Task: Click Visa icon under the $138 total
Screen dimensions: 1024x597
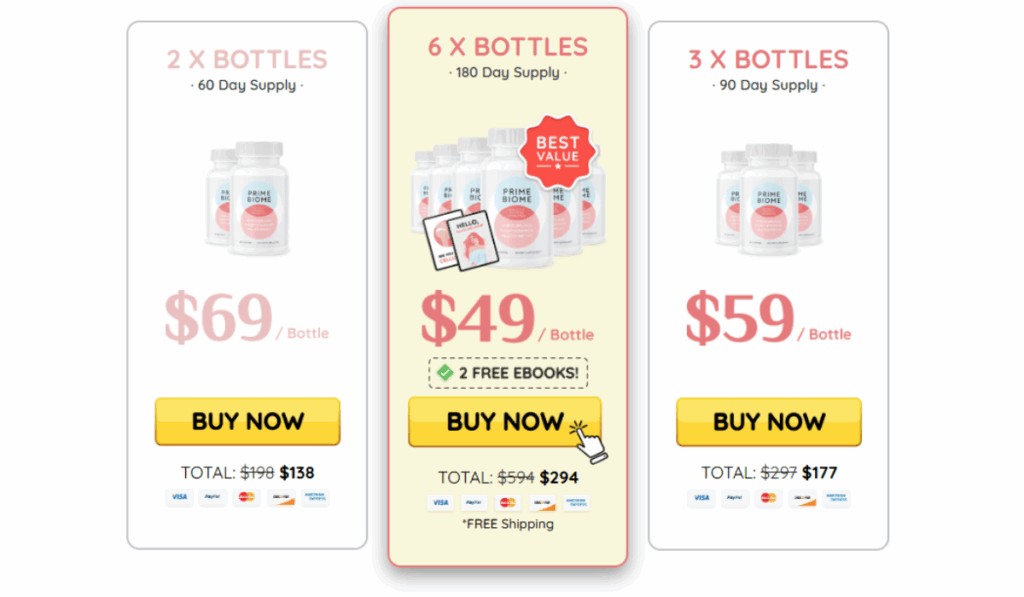Action: click(180, 497)
